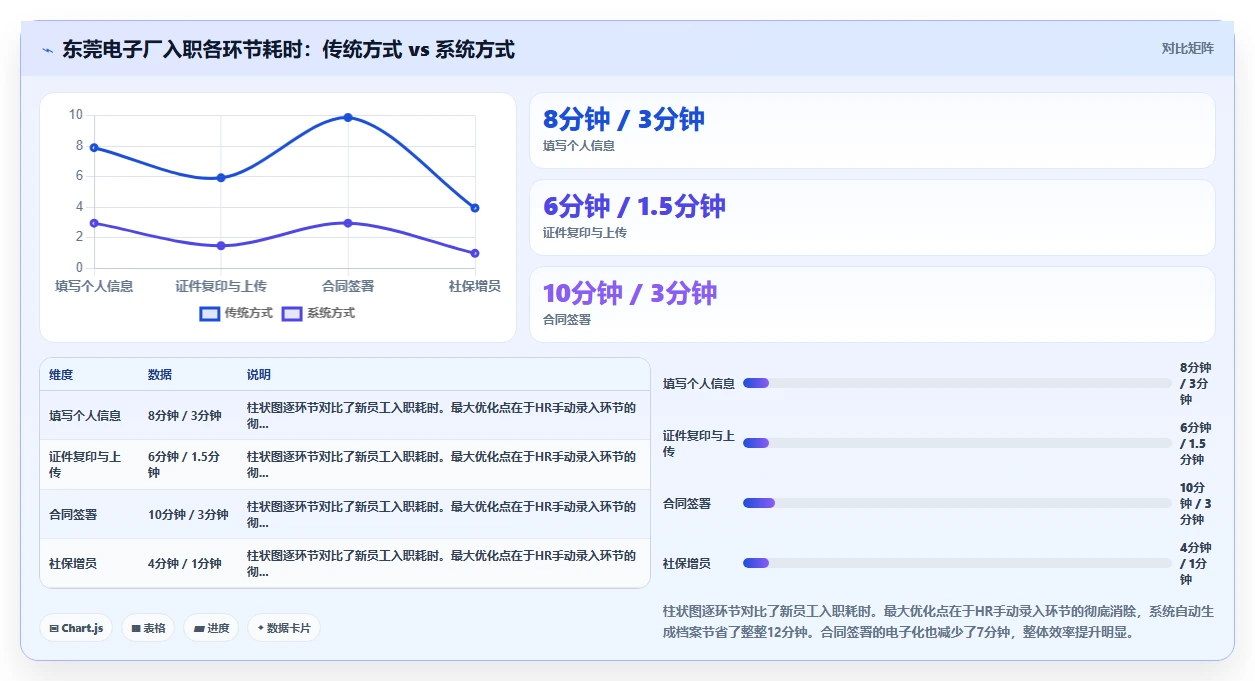
Task: Open the 8分钟 / 3分钟 data card
Action: (x=872, y=131)
